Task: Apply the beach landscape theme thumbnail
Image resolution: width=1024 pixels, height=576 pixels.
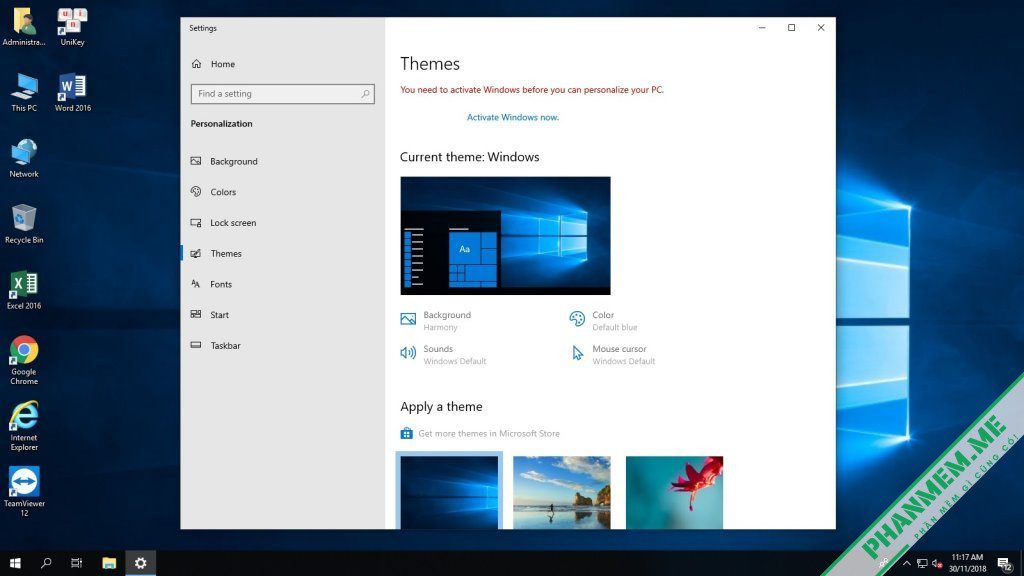Action: click(x=562, y=492)
